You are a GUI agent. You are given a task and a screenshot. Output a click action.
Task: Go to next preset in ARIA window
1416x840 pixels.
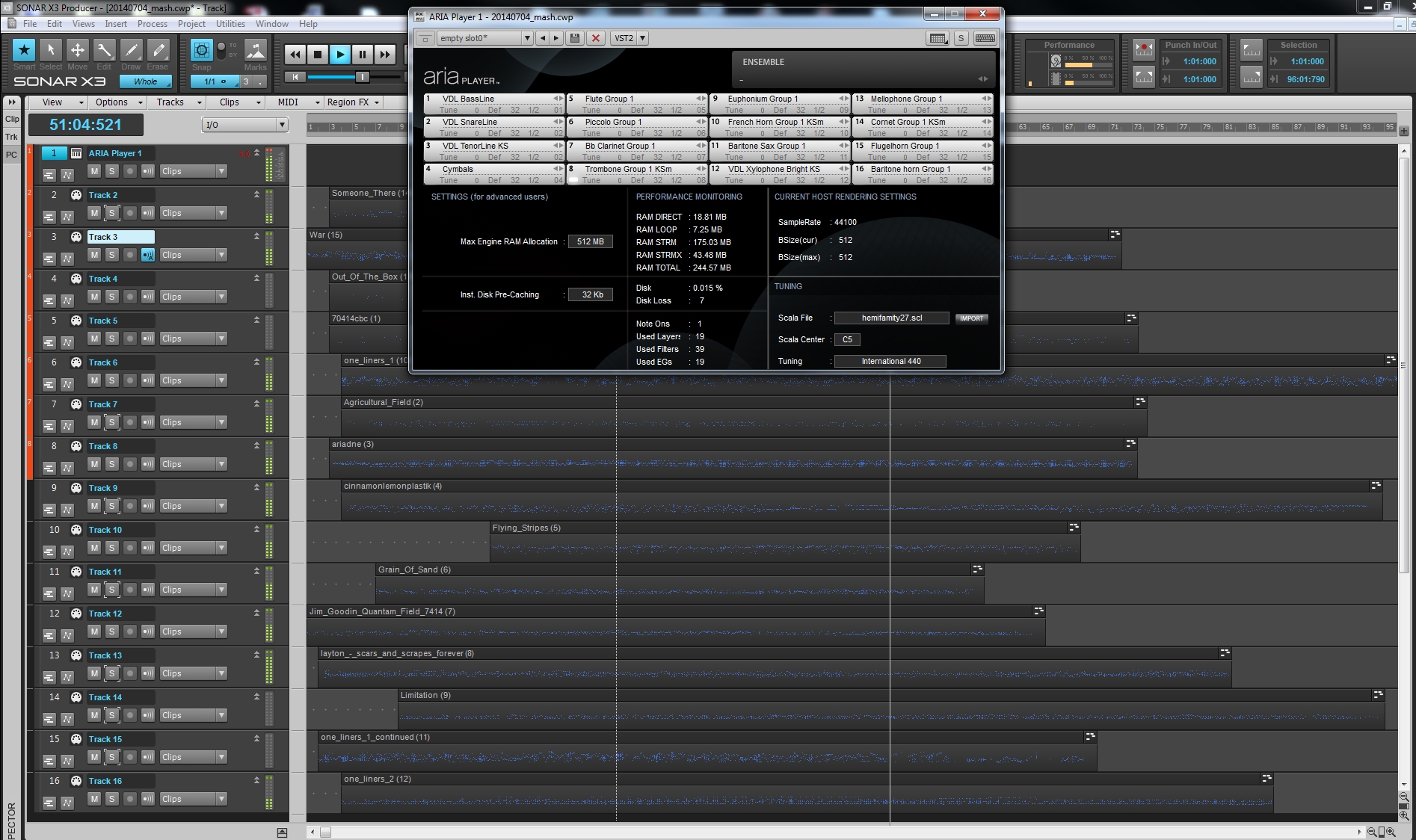556,38
